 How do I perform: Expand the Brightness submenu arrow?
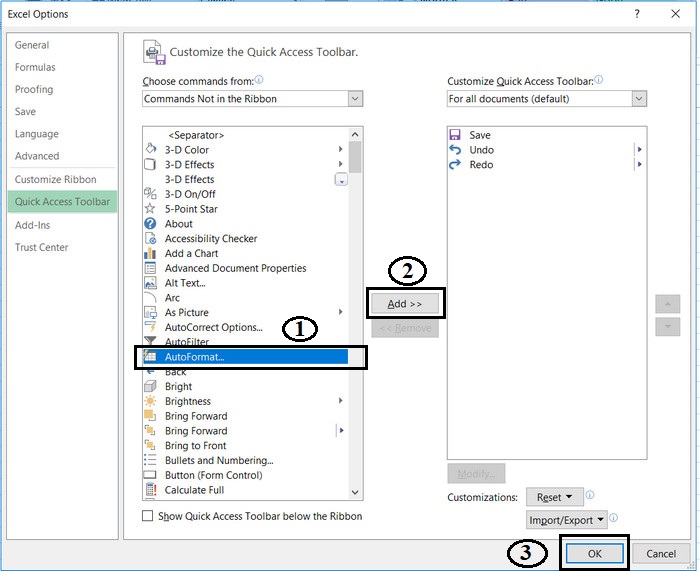pyautogui.click(x=340, y=400)
